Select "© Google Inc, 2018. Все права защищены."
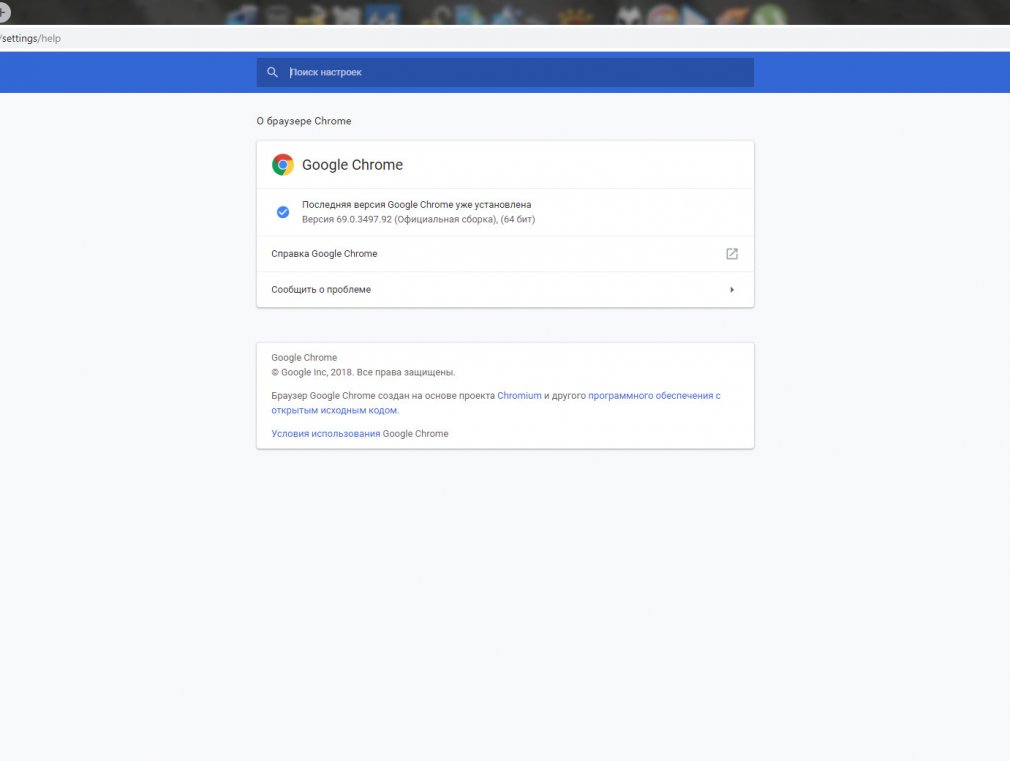Viewport: 1010px width, 761px height. pos(363,372)
